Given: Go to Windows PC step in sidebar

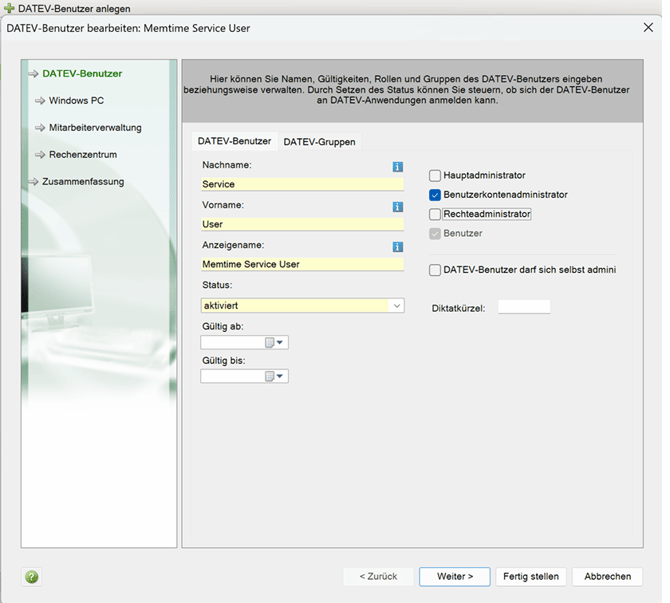Looking at the screenshot, I should [x=76, y=100].
